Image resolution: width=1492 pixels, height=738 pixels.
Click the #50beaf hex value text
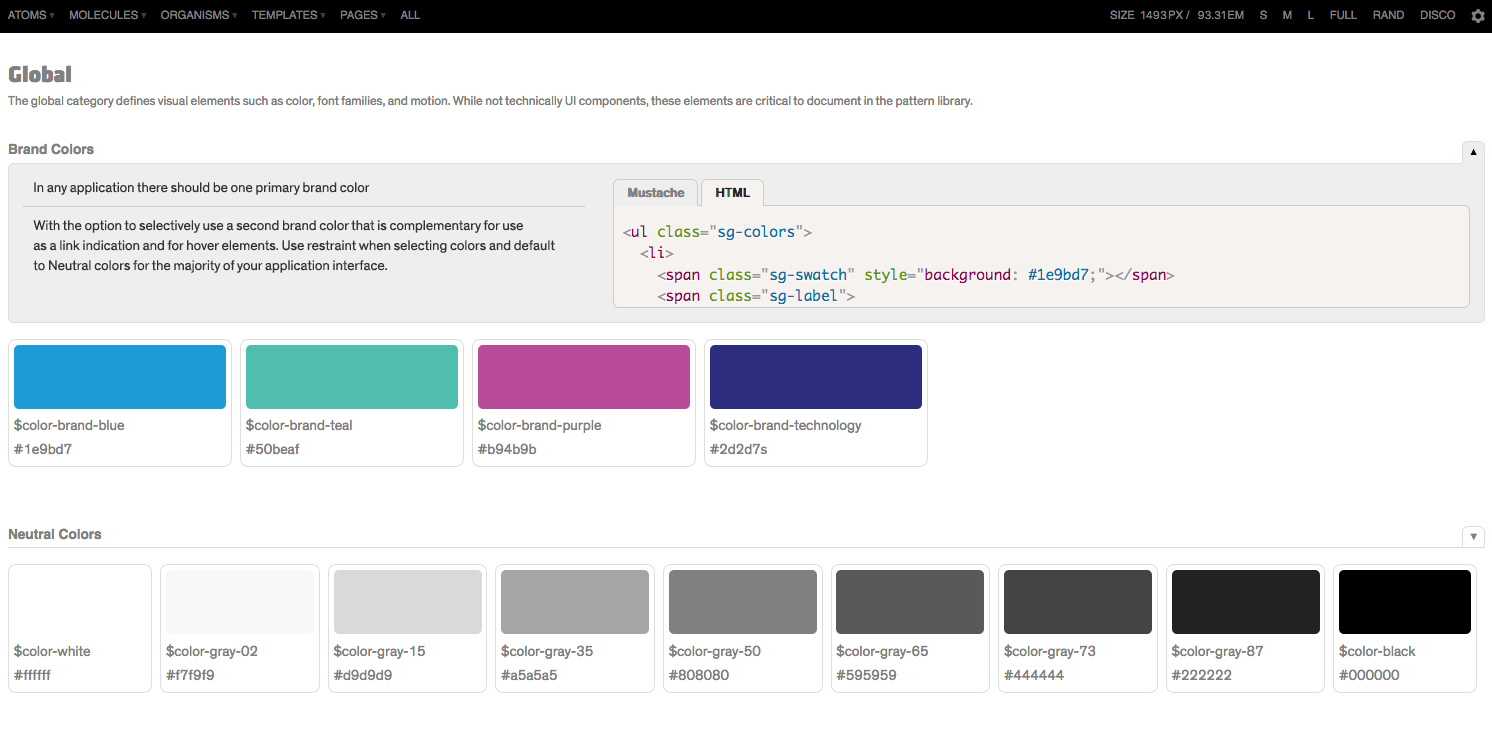[x=273, y=449]
